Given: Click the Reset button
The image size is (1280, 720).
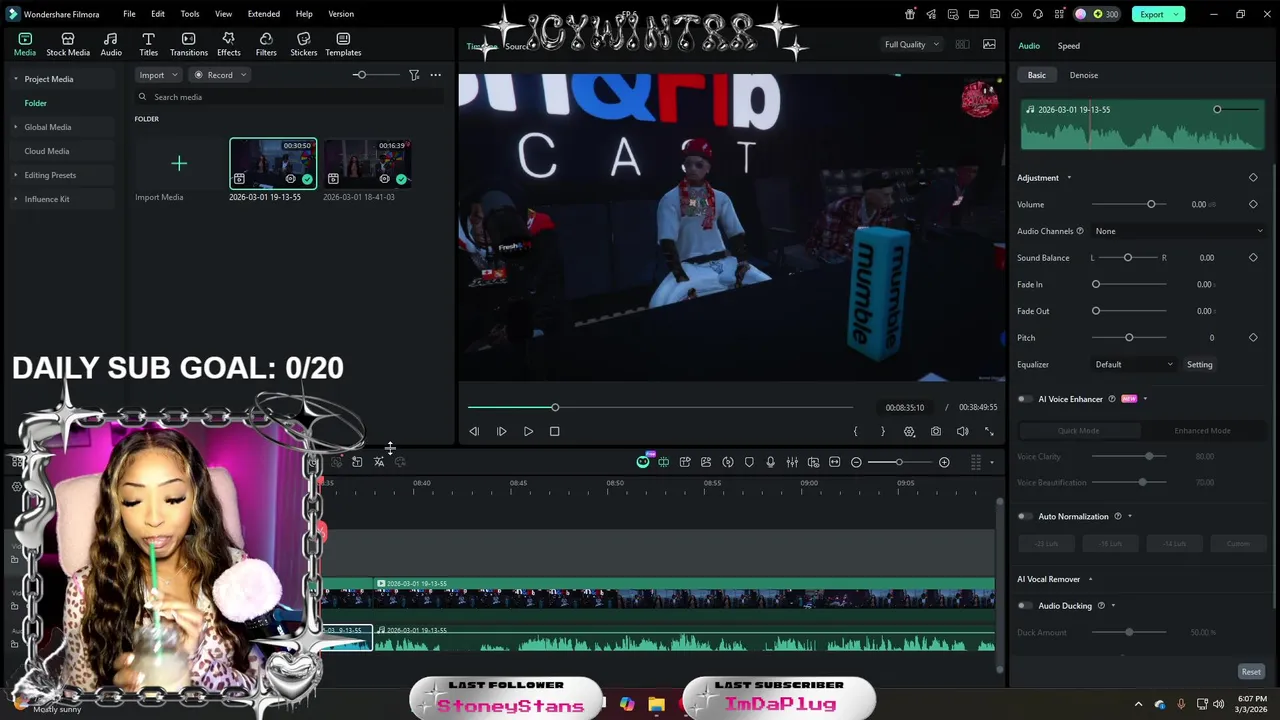Looking at the screenshot, I should click(1251, 672).
